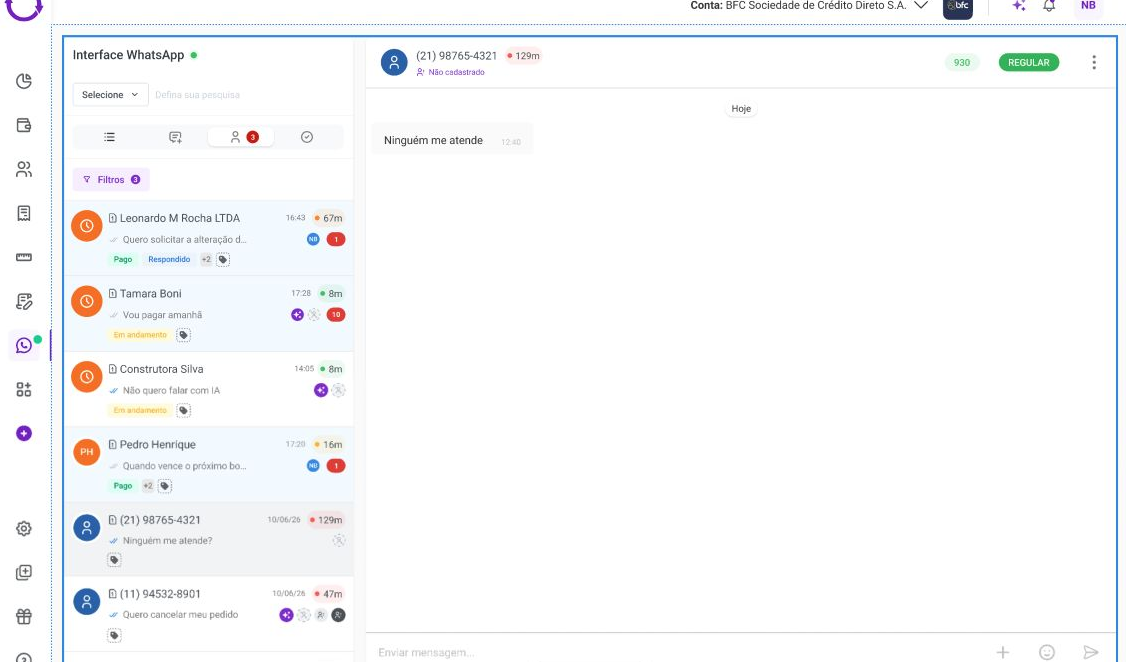Click the 67m timer on Leonardo conversation
Viewport: 1126px width, 662px height.
coord(328,218)
